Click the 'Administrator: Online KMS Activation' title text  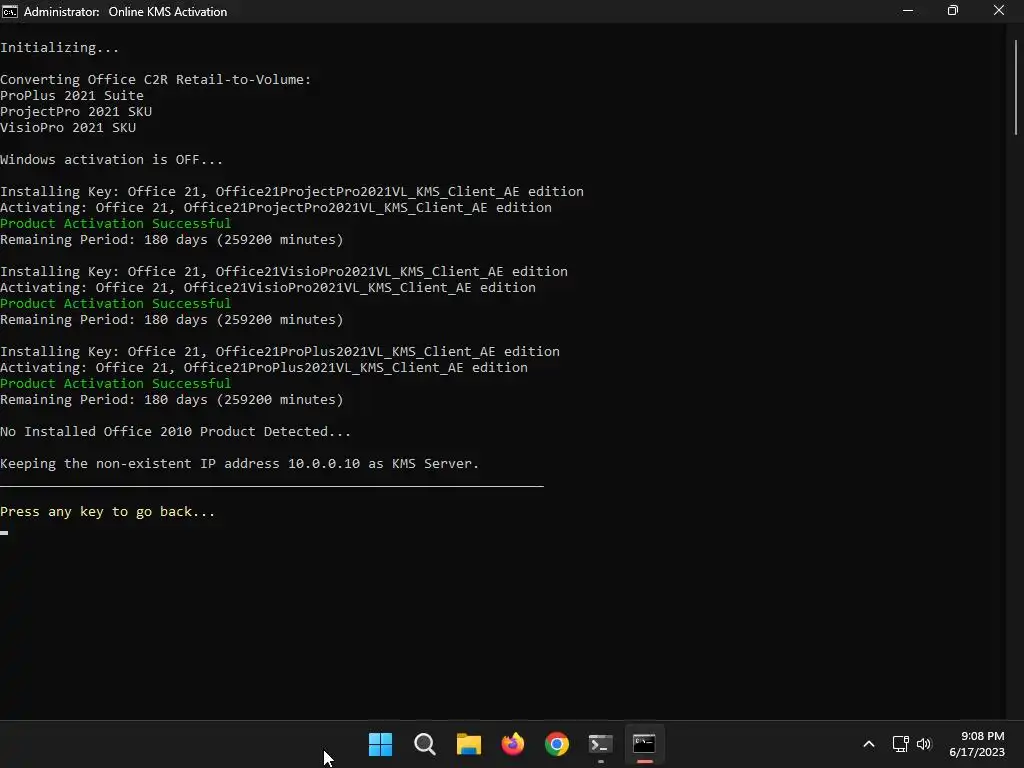click(x=125, y=12)
